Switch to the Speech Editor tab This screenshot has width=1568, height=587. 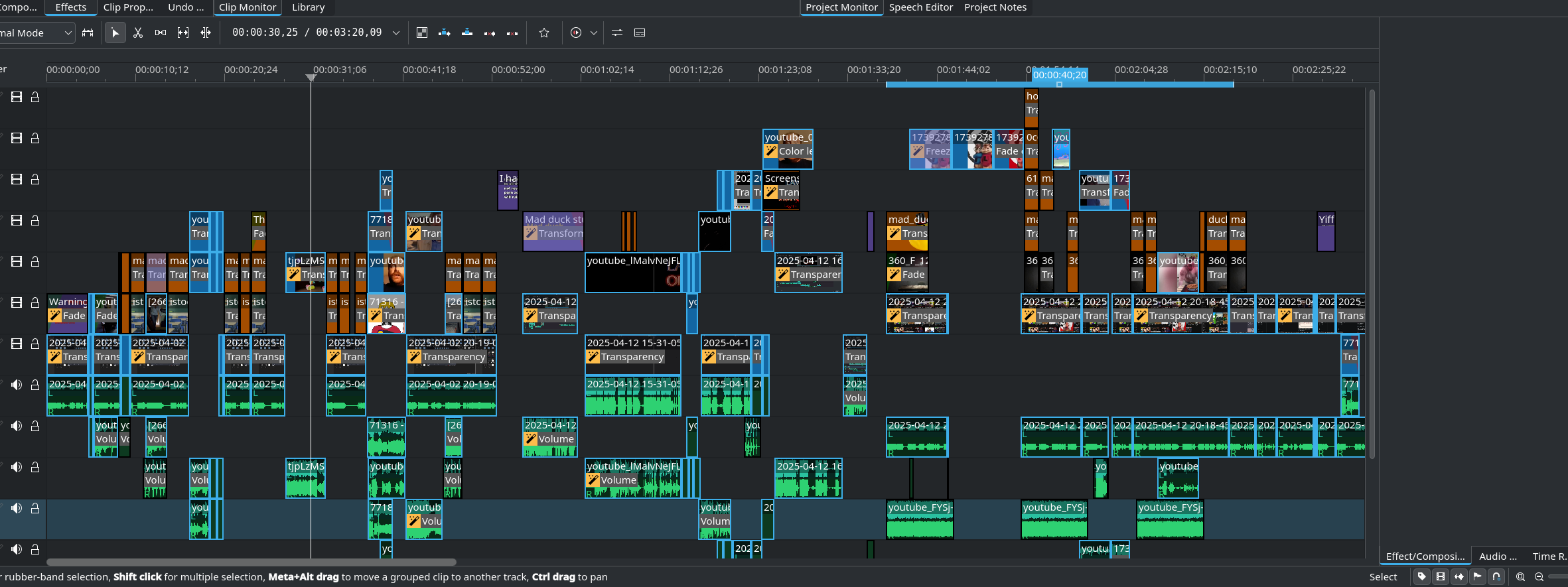click(920, 7)
